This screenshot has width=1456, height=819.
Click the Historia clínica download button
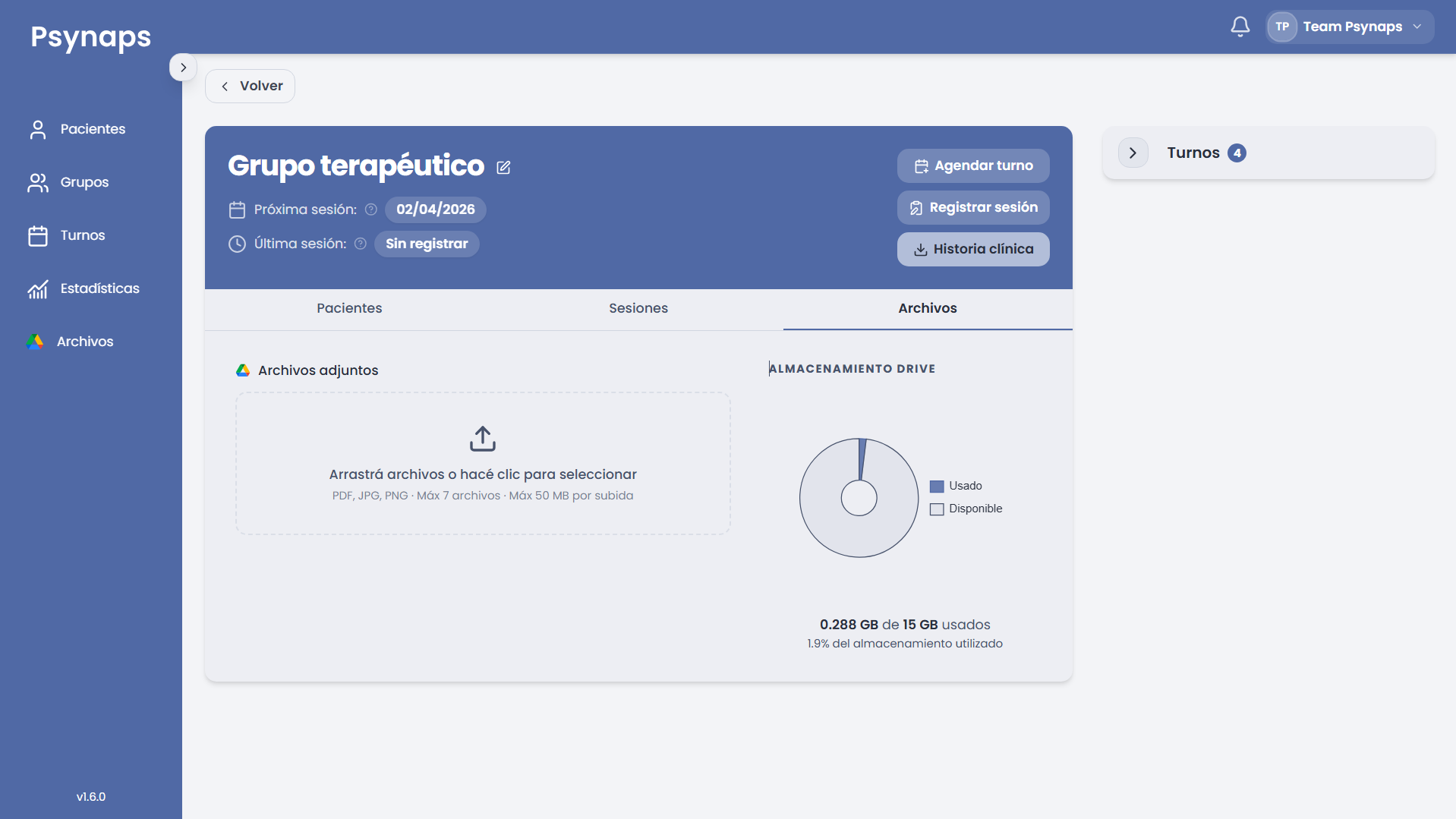point(973,249)
